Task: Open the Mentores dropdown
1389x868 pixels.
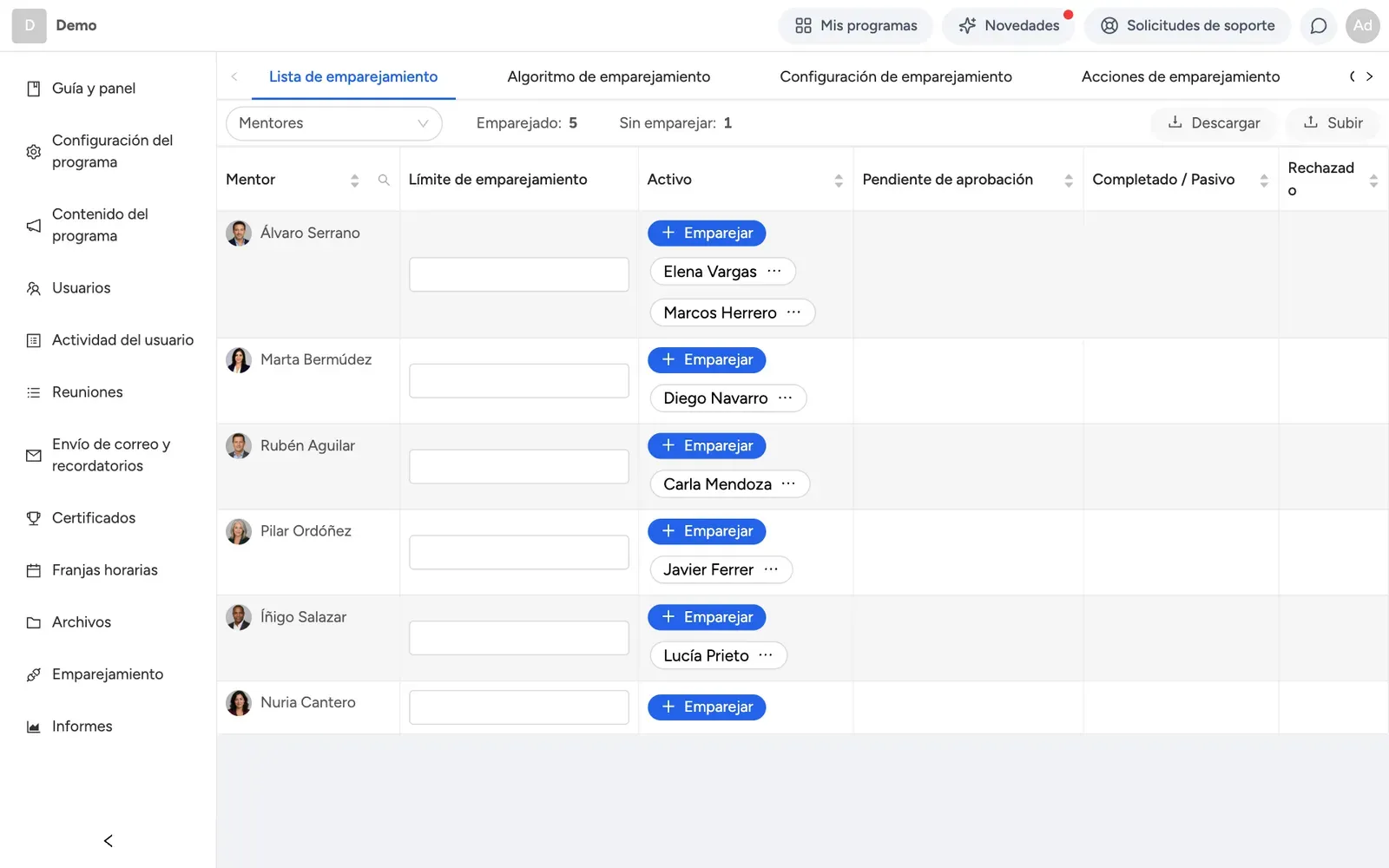Action: point(334,123)
